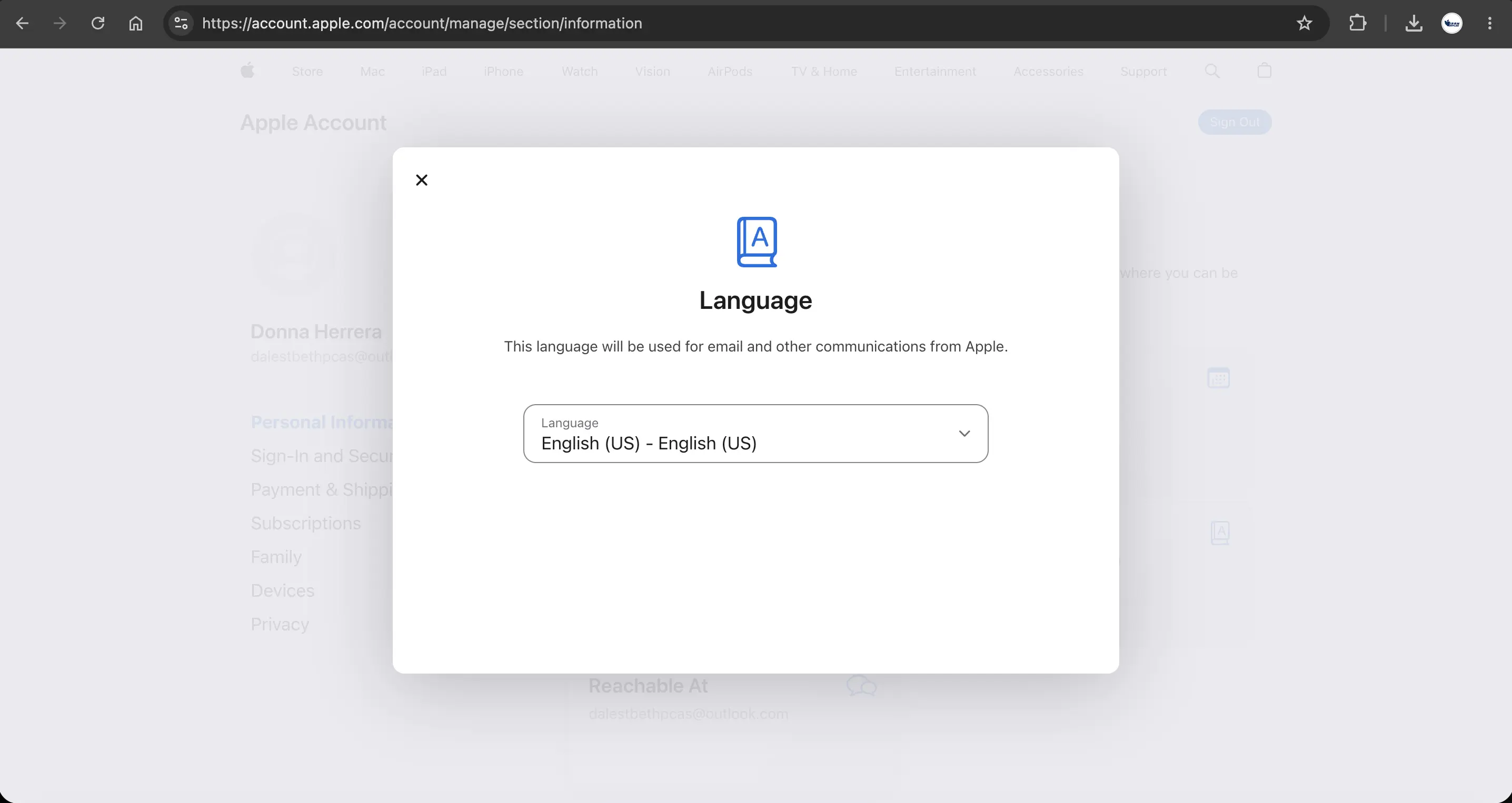Open the Vision navigation item
This screenshot has height=803, width=1512.
click(x=652, y=72)
